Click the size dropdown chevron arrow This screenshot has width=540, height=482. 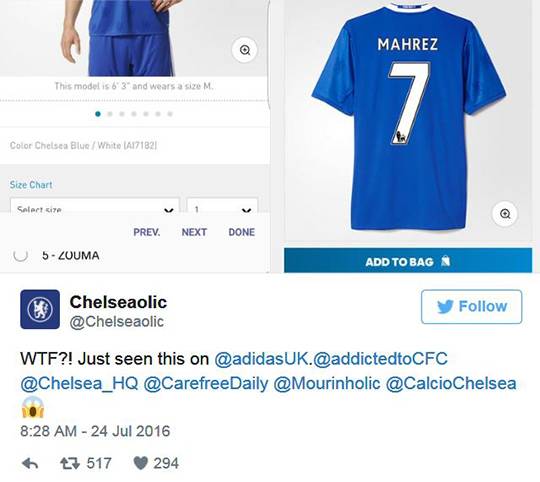click(x=168, y=210)
